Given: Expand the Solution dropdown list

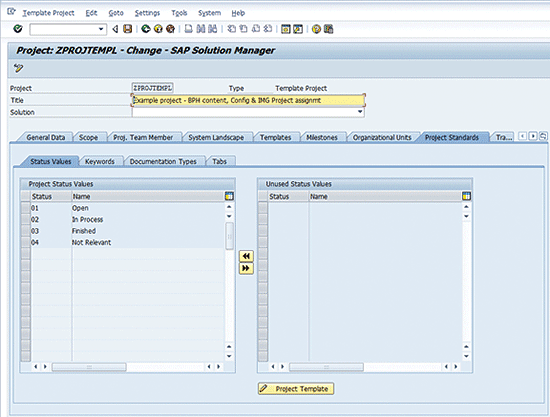Looking at the screenshot, I should pos(360,112).
